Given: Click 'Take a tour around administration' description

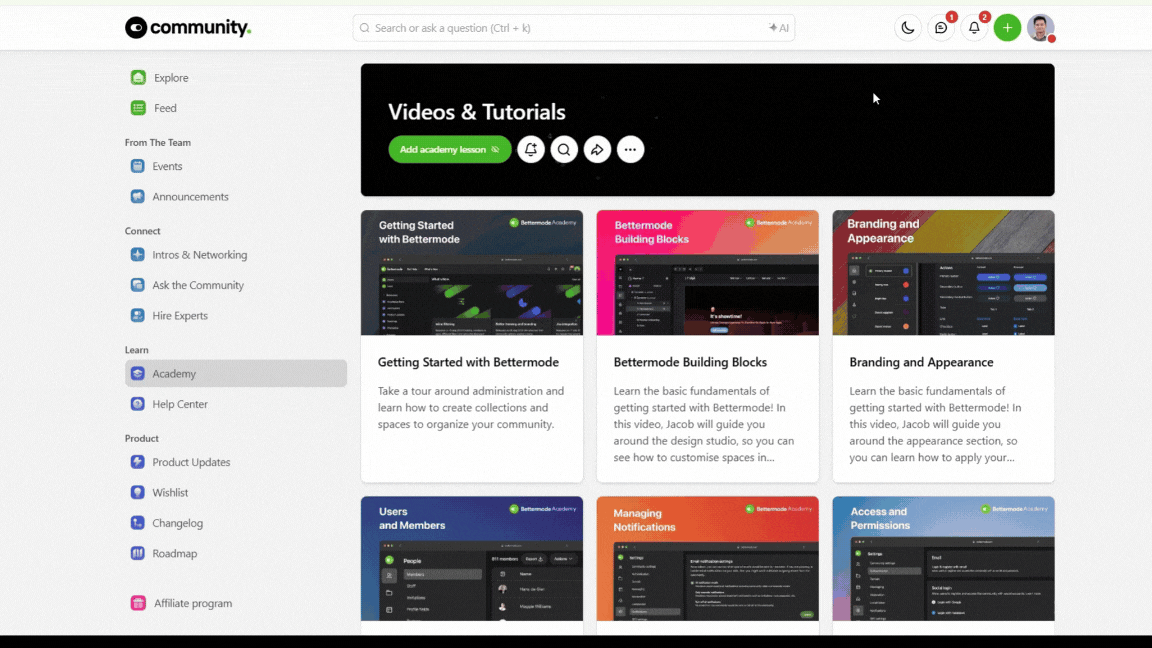Looking at the screenshot, I should [x=471, y=408].
